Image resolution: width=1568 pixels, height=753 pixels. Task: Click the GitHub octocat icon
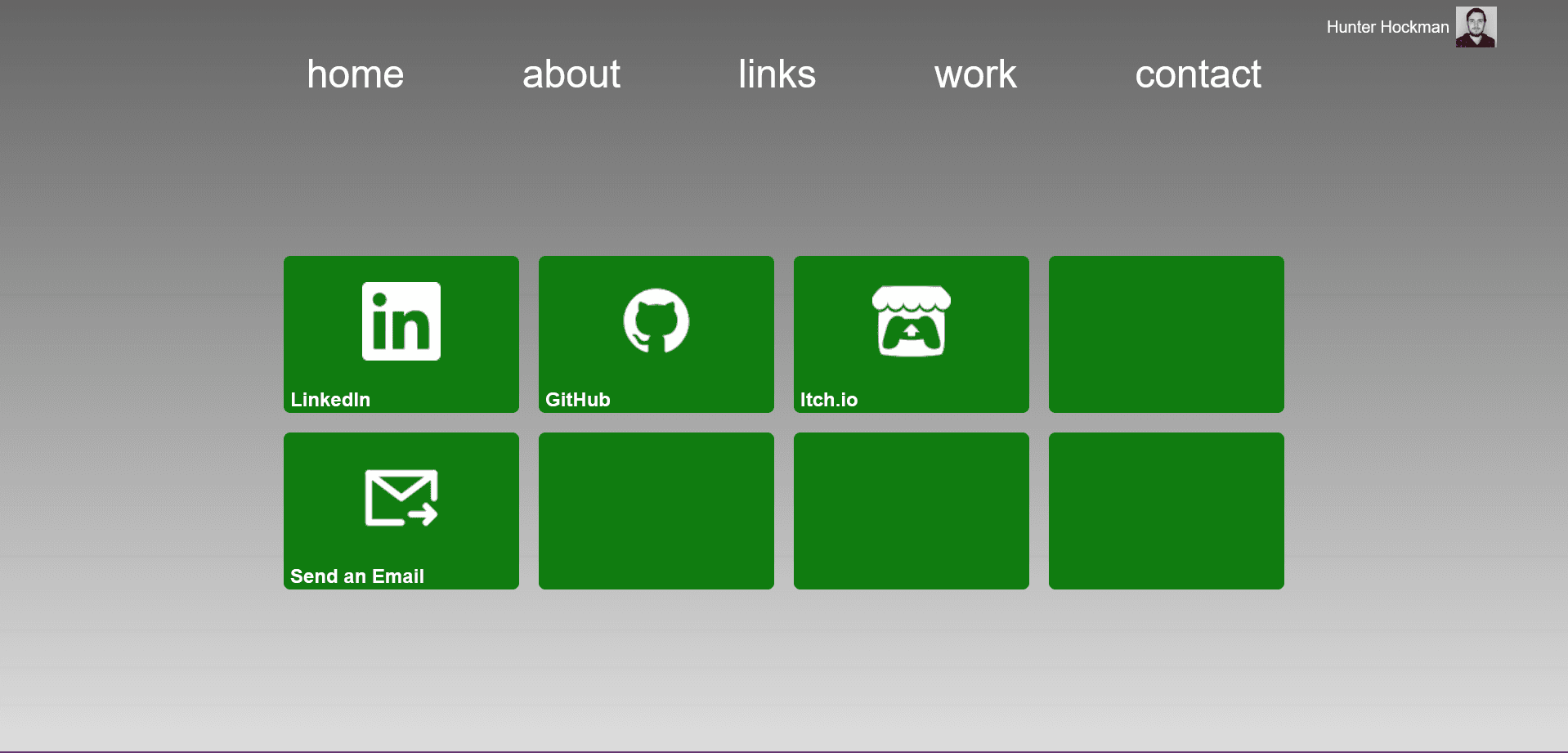coord(656,321)
